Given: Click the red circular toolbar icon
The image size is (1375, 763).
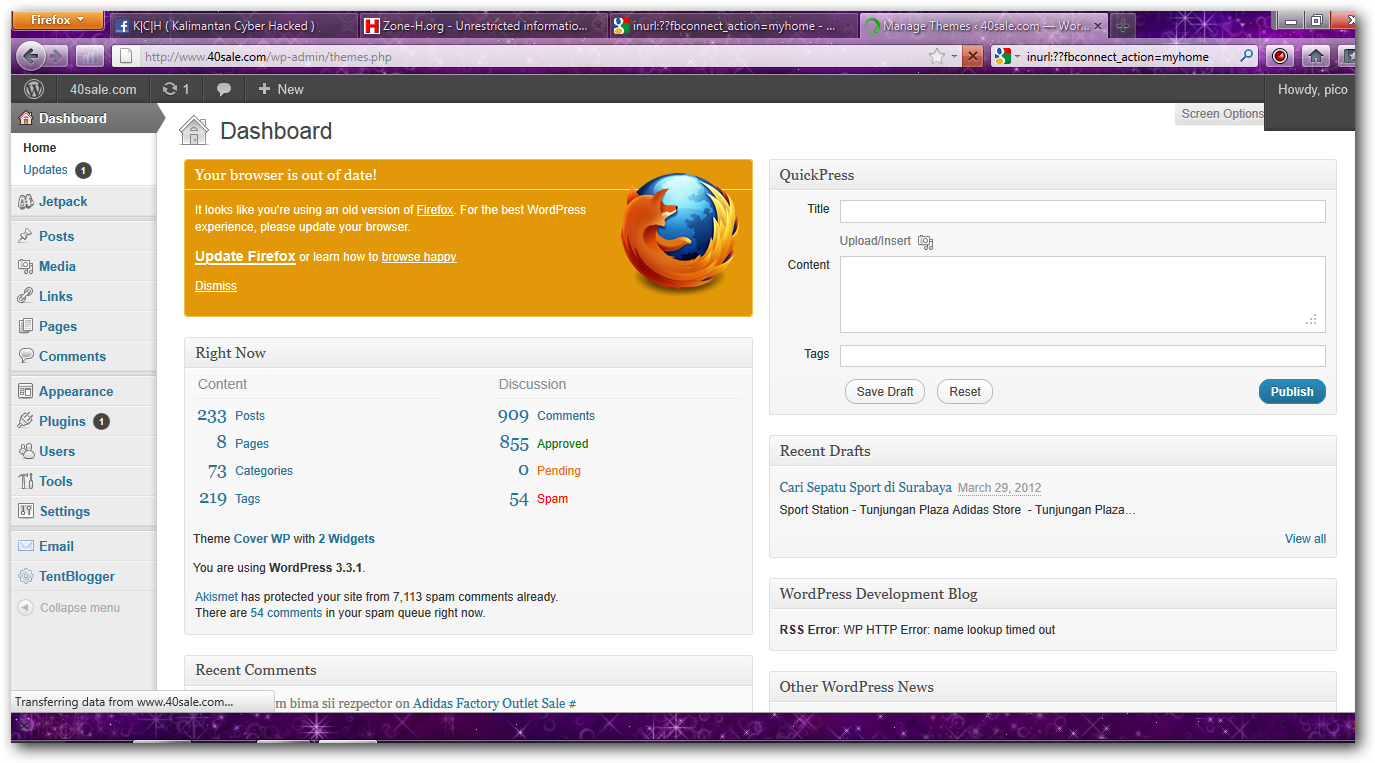Looking at the screenshot, I should click(x=1279, y=57).
